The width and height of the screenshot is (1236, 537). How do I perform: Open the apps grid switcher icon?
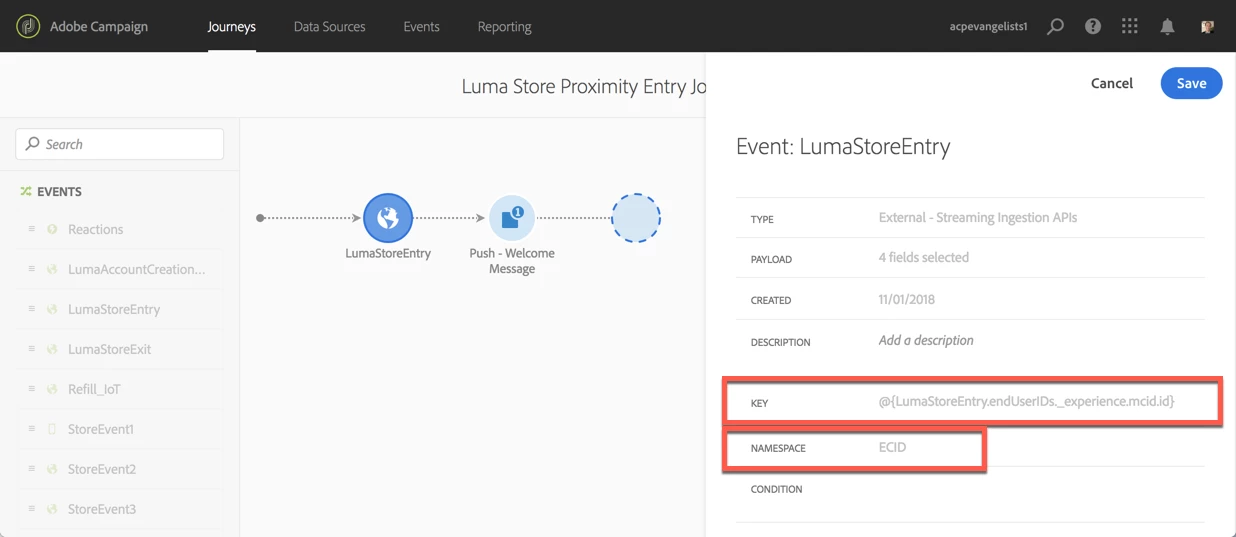point(1130,27)
